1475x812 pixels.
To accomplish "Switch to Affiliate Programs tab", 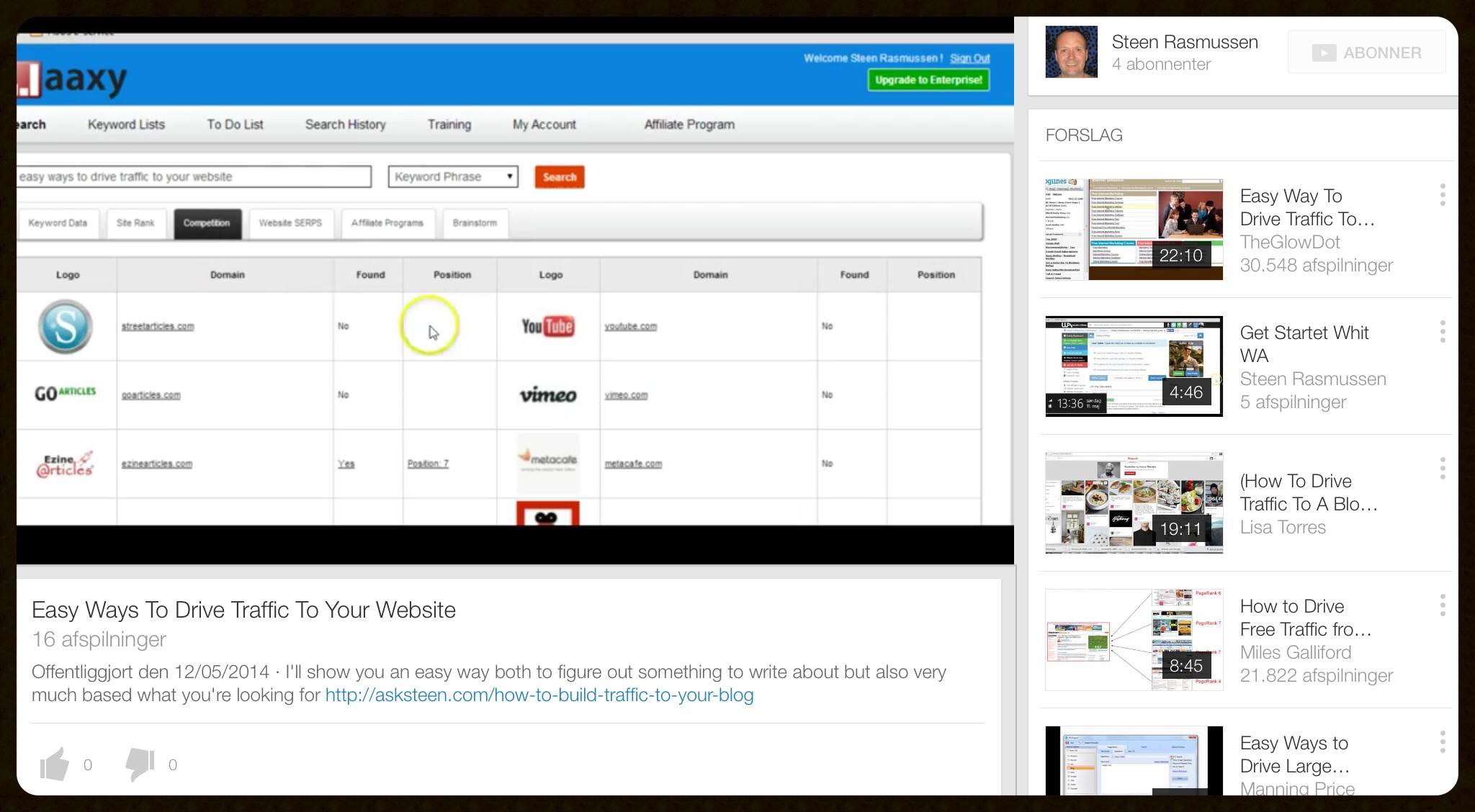I will 387,223.
